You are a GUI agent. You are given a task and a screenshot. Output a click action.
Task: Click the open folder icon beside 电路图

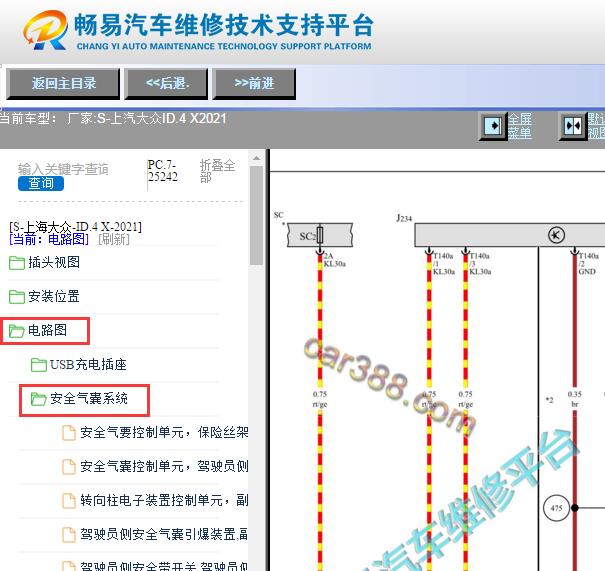pos(17,331)
